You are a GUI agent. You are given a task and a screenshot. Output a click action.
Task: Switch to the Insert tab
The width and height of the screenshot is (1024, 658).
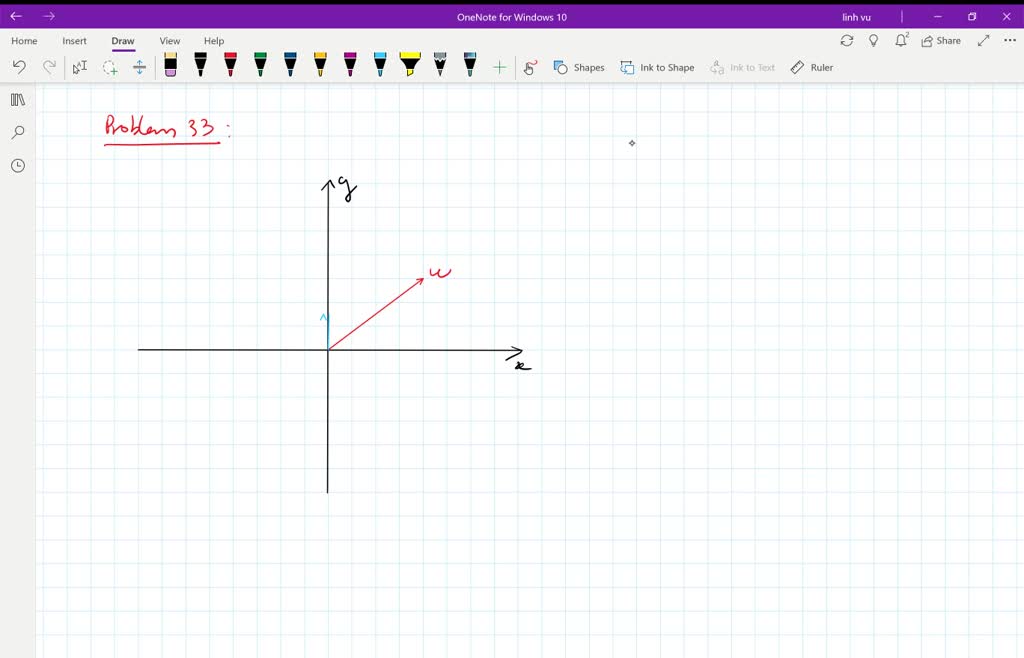click(74, 40)
